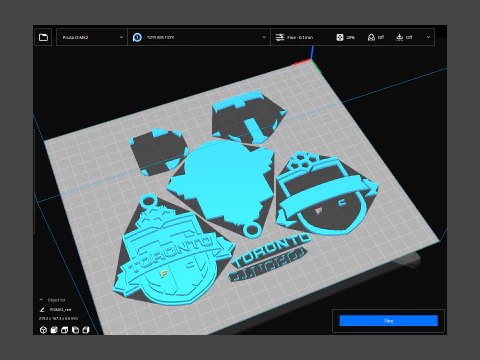Select the T-shaped model at top
480x360 pixels.
pyautogui.click(x=248, y=117)
